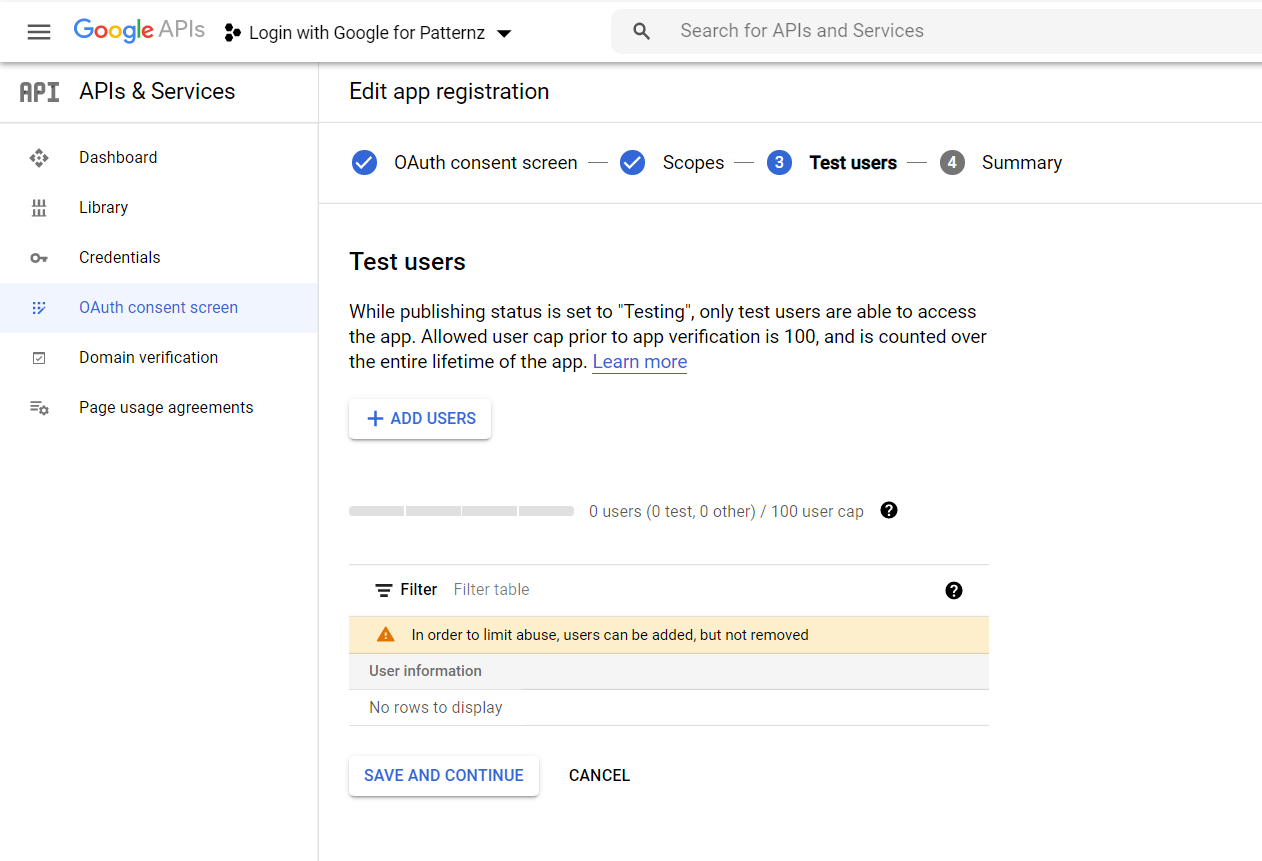Open the Learn more link
1262x861 pixels.
(x=639, y=362)
